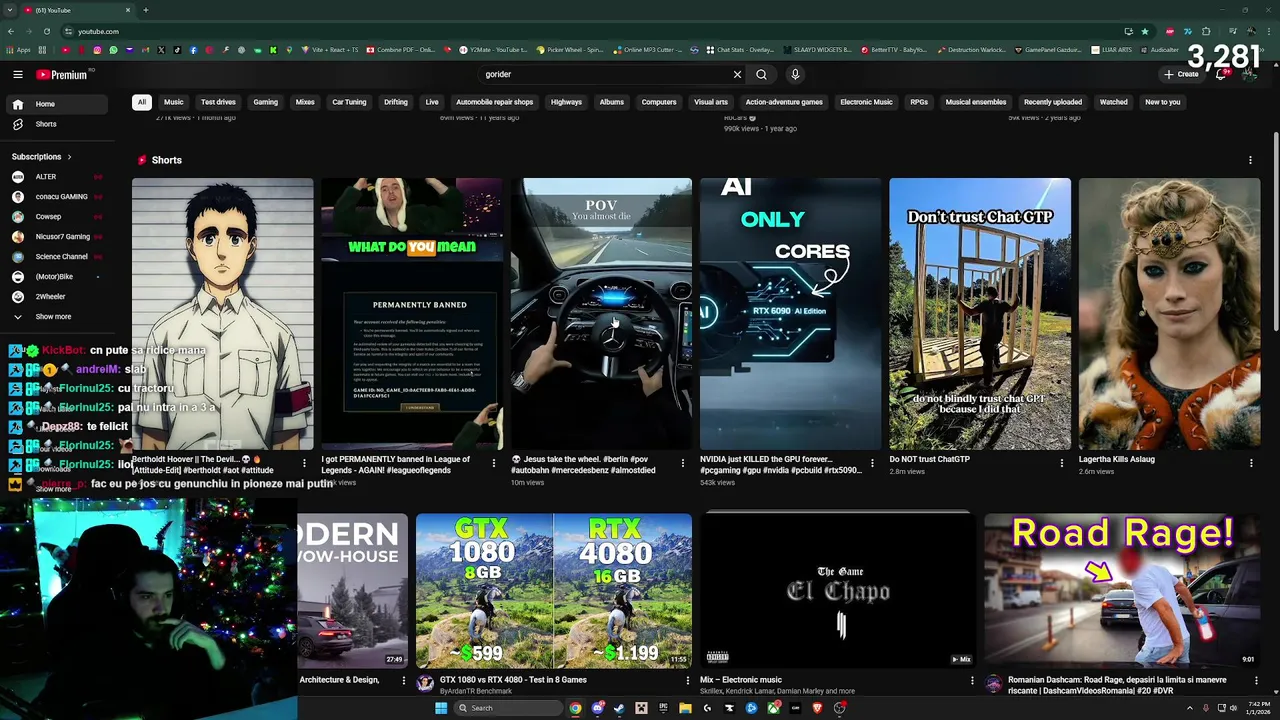
Task: Expand the Subscriptions section arrow
Action: 69,157
